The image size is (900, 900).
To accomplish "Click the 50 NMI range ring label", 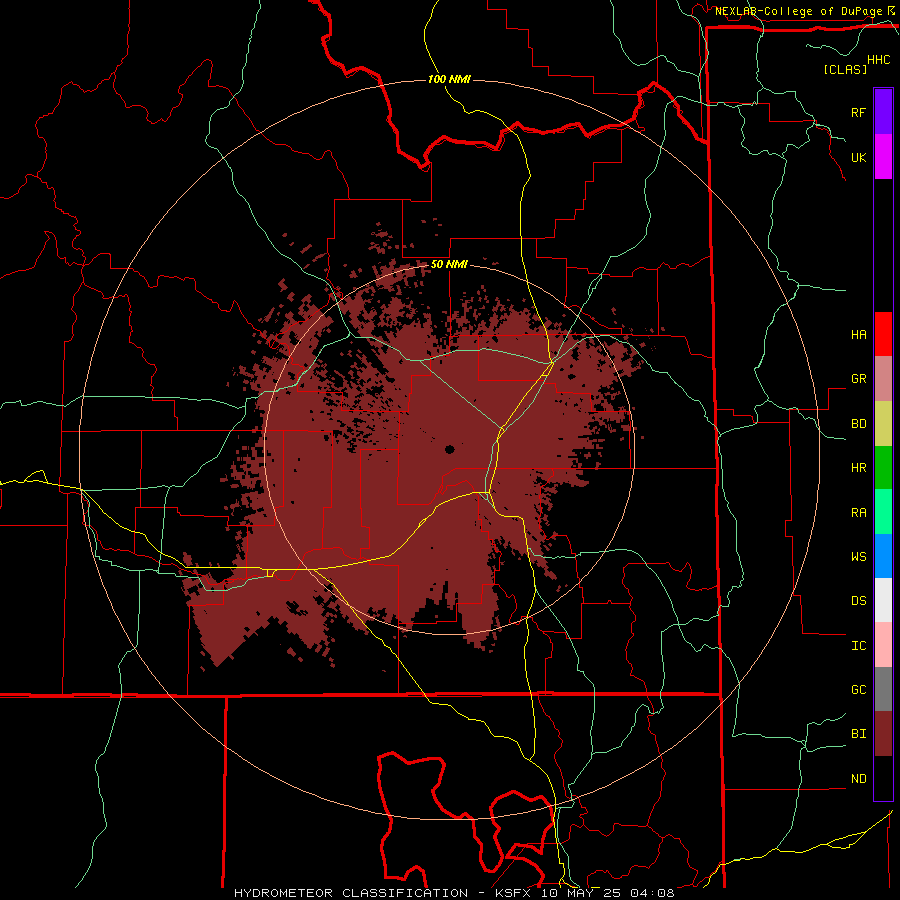I will point(449,264).
